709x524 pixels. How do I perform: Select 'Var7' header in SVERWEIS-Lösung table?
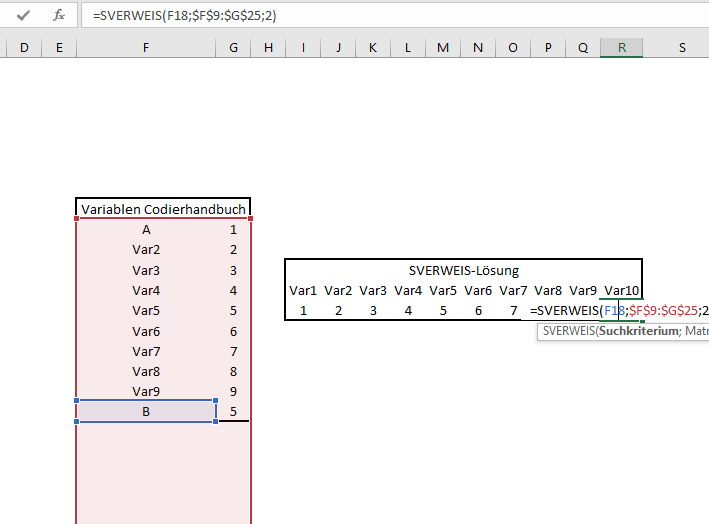[513, 290]
